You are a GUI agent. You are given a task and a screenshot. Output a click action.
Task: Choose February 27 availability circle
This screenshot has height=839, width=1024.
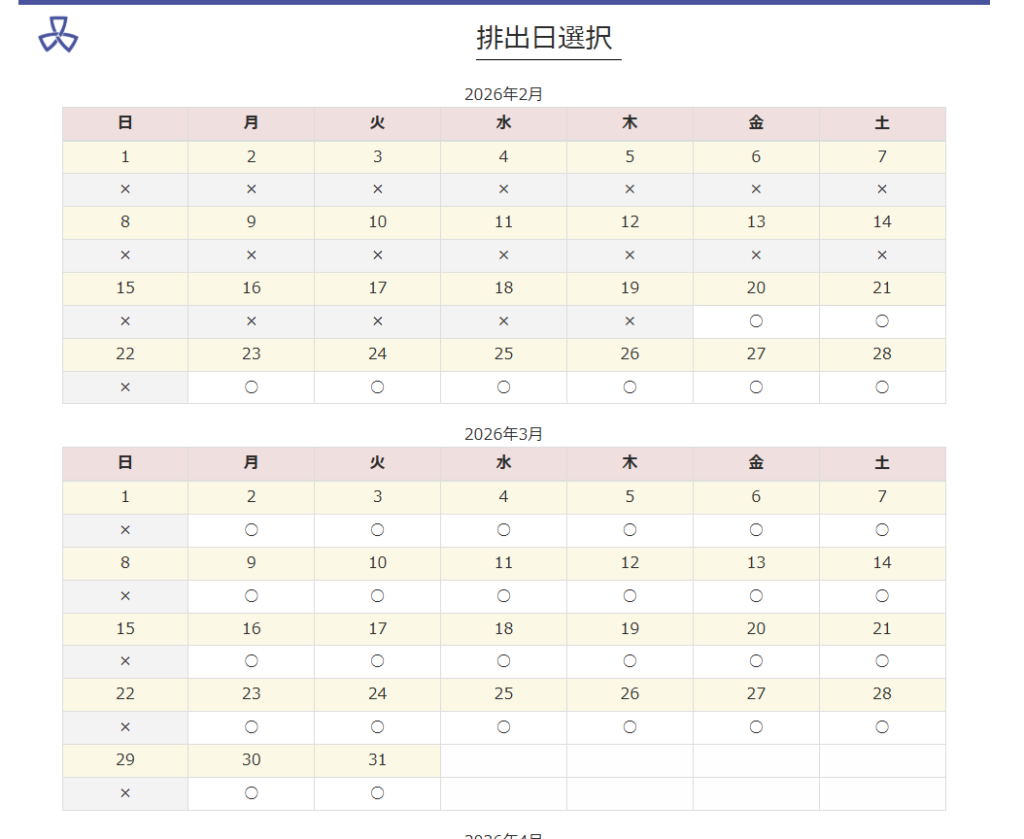[x=756, y=387]
